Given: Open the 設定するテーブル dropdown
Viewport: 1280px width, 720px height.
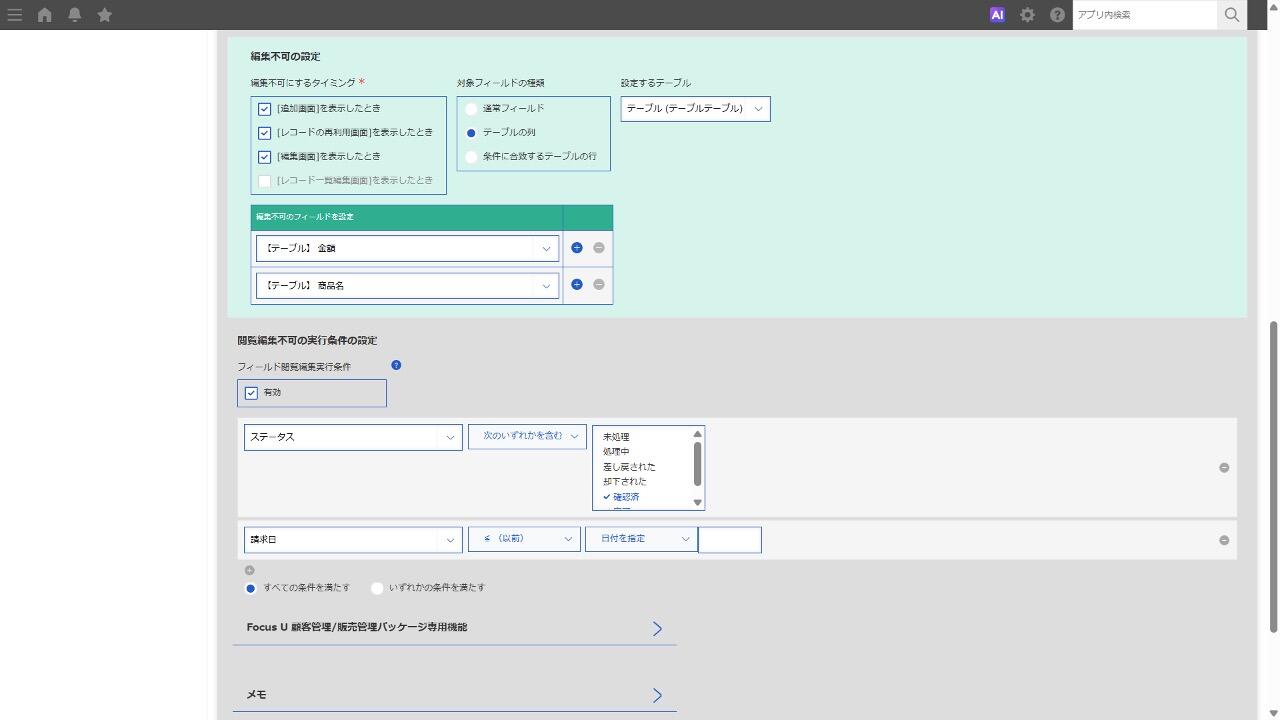Looking at the screenshot, I should 695,109.
